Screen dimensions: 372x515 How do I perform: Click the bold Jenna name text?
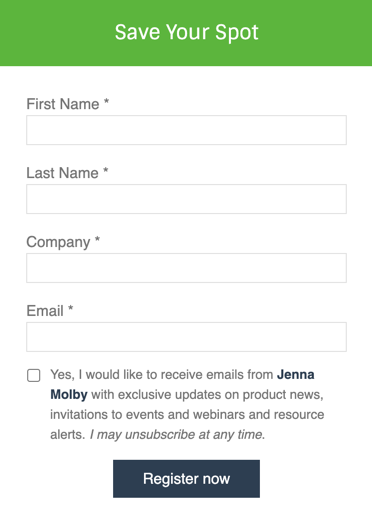tap(296, 375)
